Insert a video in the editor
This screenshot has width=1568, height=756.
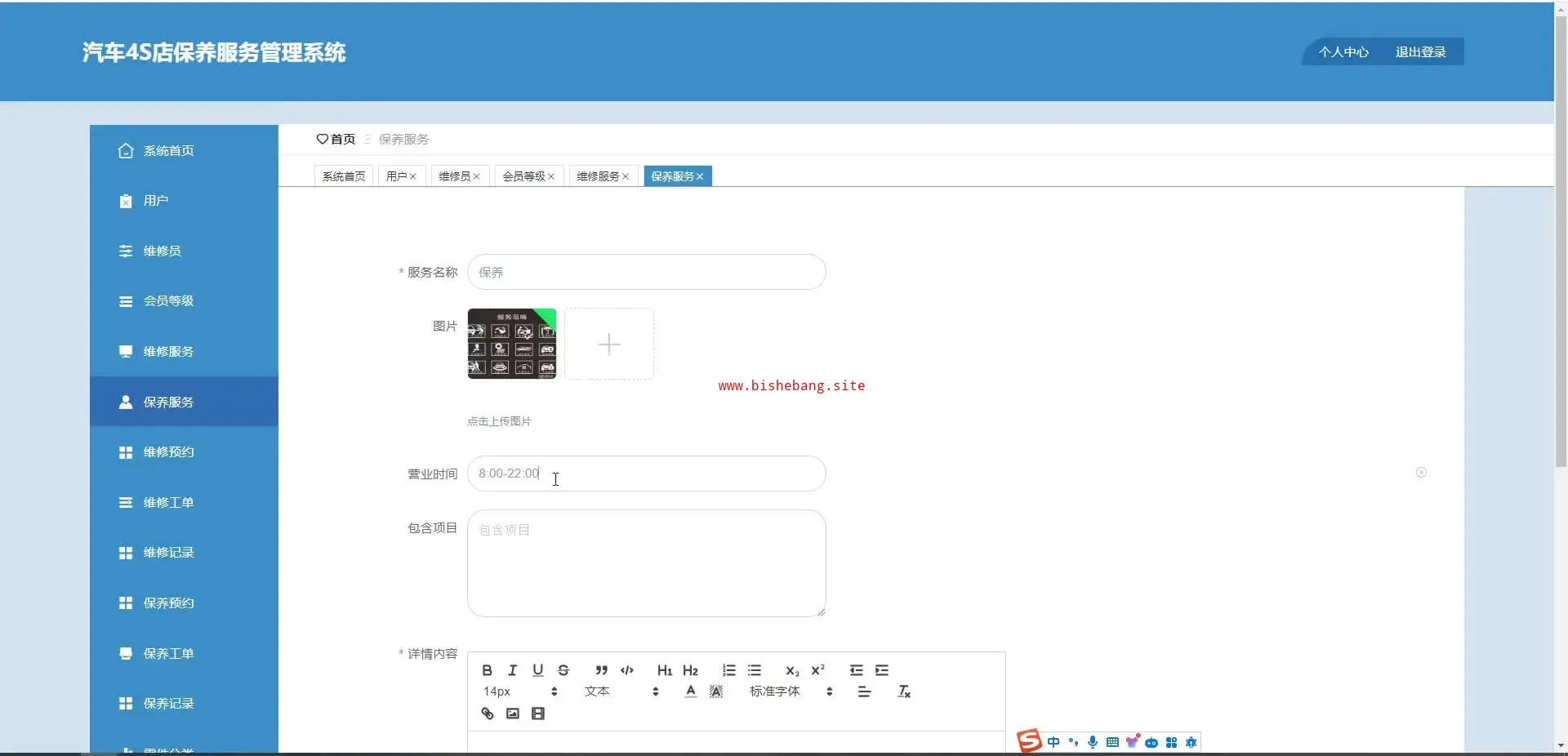point(537,714)
